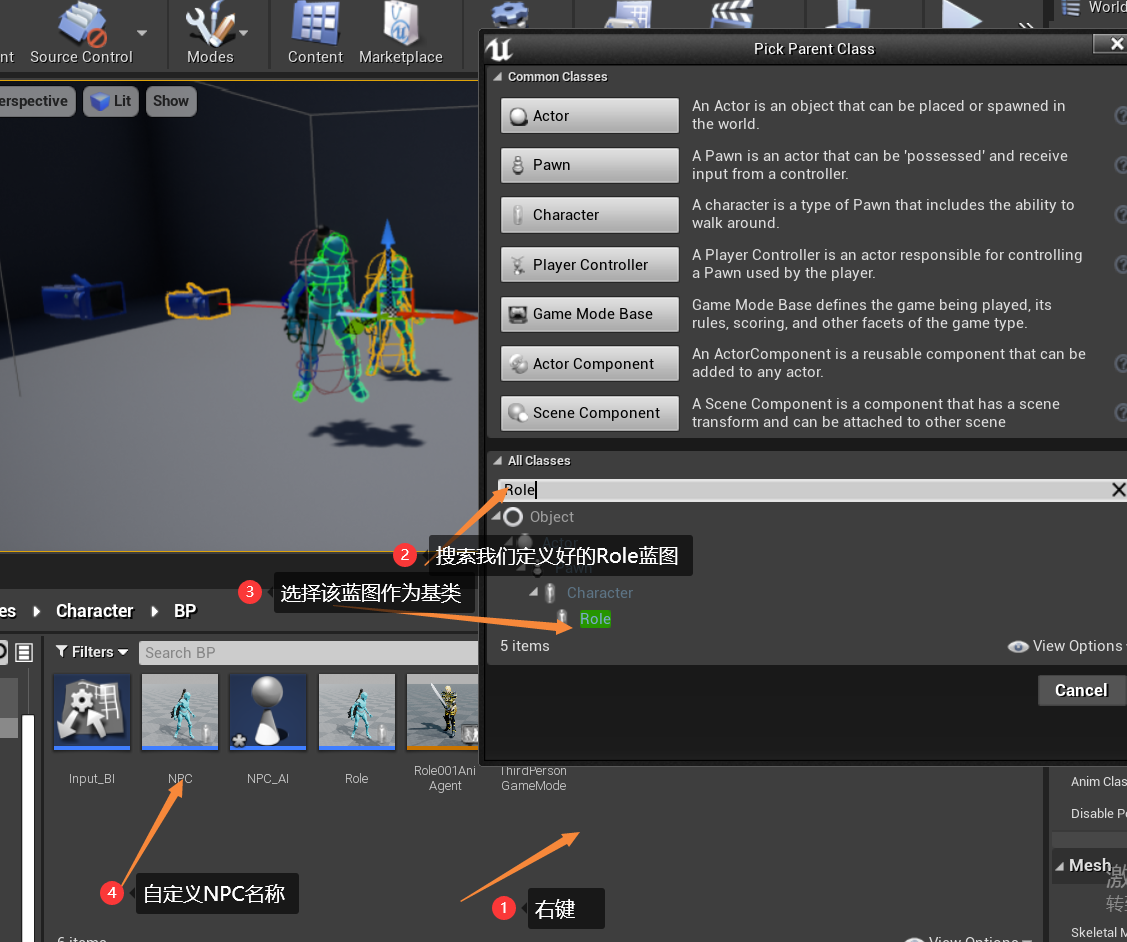Click the class search field containing Role
This screenshot has height=942, width=1127.
click(x=803, y=490)
